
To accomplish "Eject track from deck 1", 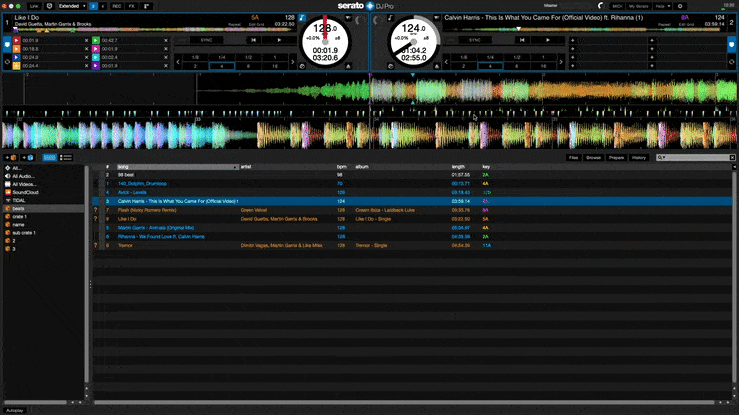I will [x=348, y=66].
